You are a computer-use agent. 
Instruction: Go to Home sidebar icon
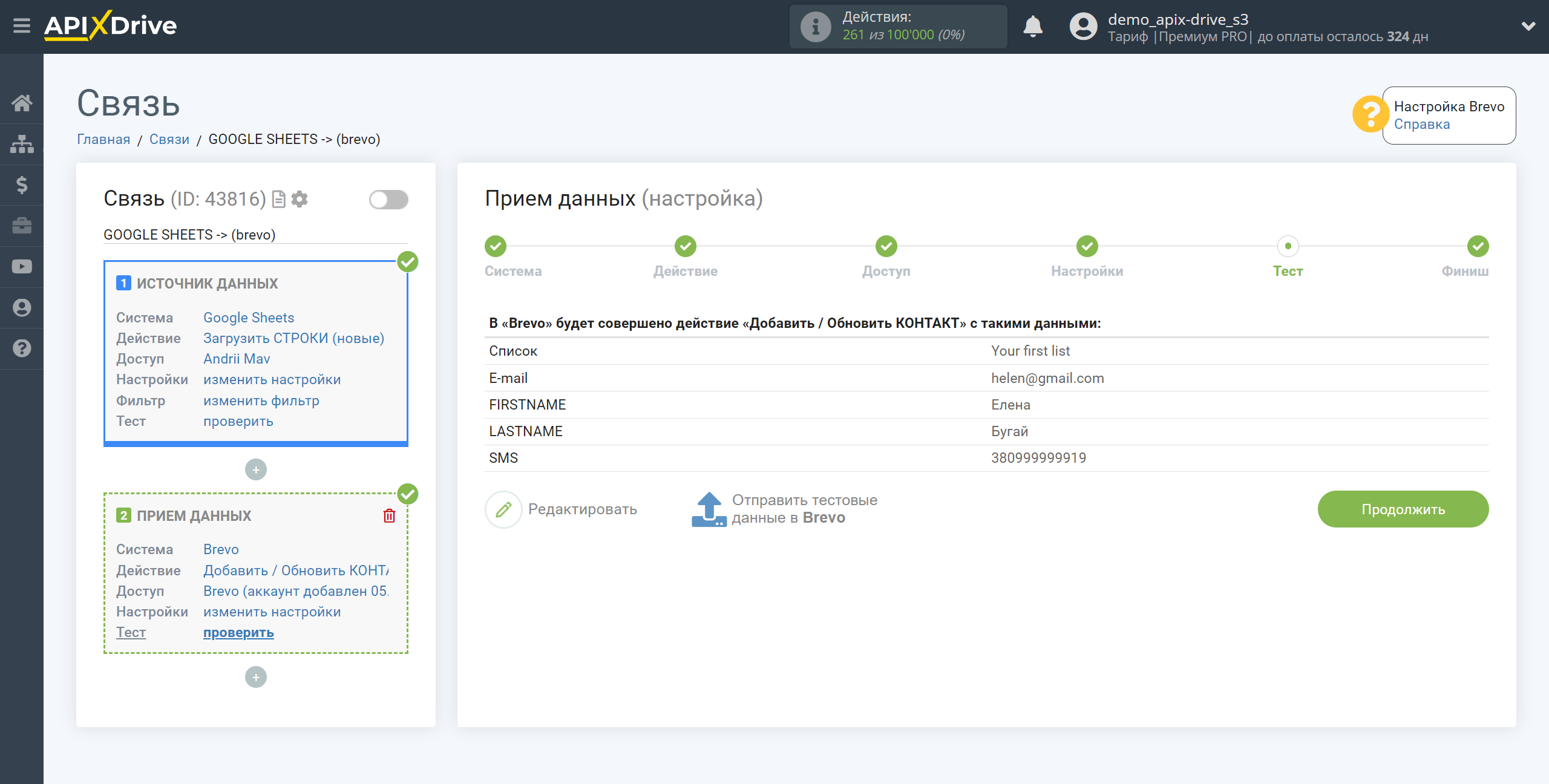(x=22, y=103)
